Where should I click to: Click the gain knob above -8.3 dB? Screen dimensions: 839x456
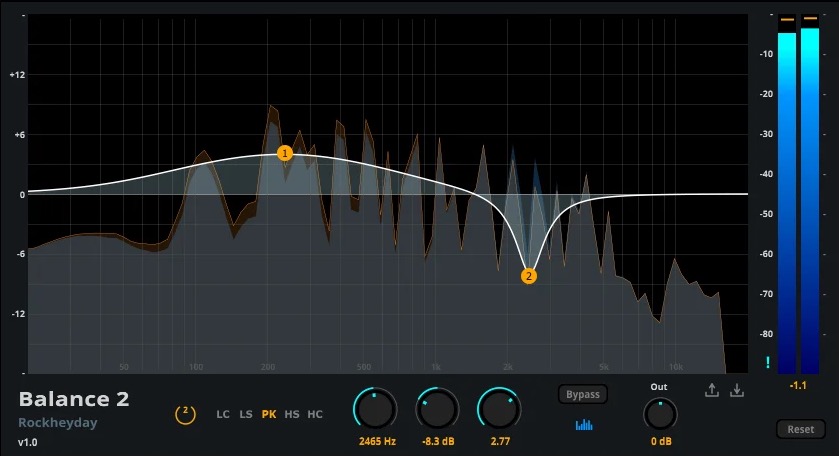pos(437,409)
